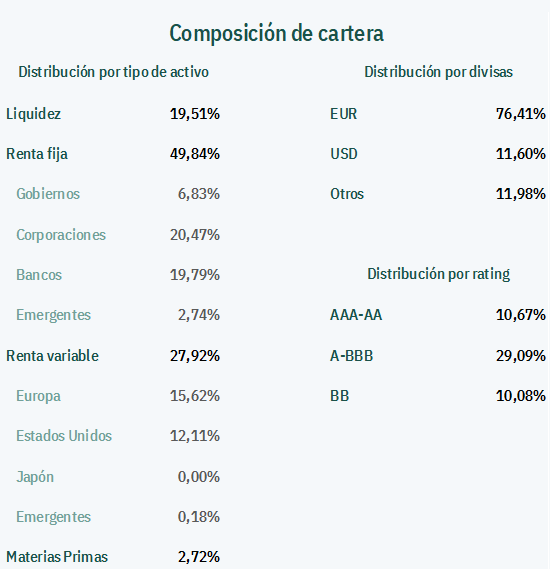Image resolution: width=550 pixels, height=569 pixels.
Task: Click the Composición de cartera heading
Action: 276,34
